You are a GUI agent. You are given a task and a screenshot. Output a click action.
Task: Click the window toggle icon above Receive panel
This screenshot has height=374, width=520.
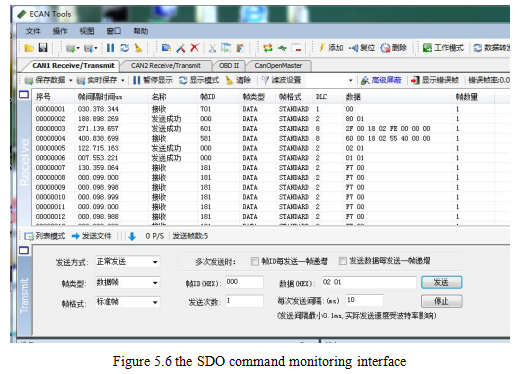coord(24,95)
